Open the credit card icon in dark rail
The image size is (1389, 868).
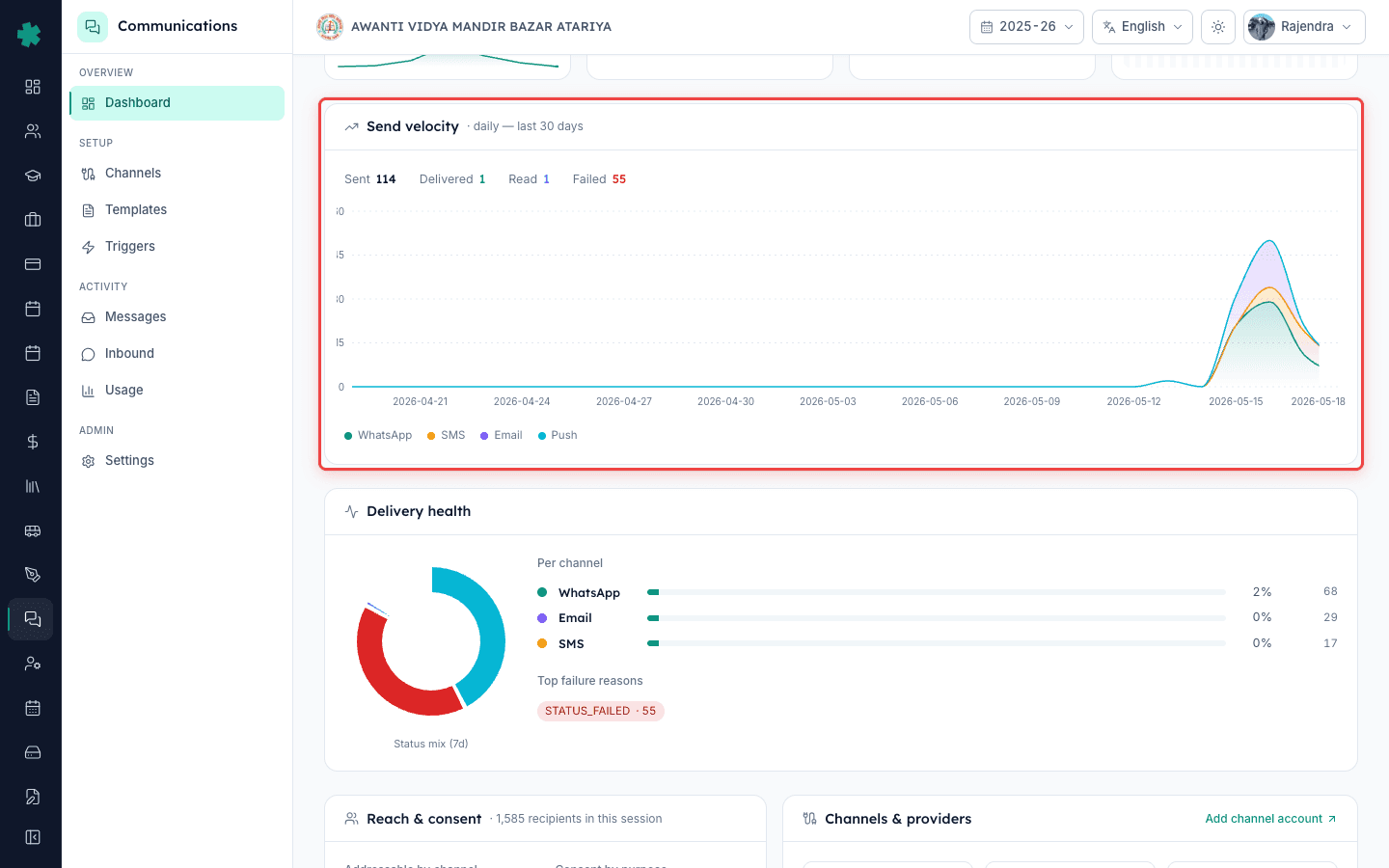tap(33, 264)
